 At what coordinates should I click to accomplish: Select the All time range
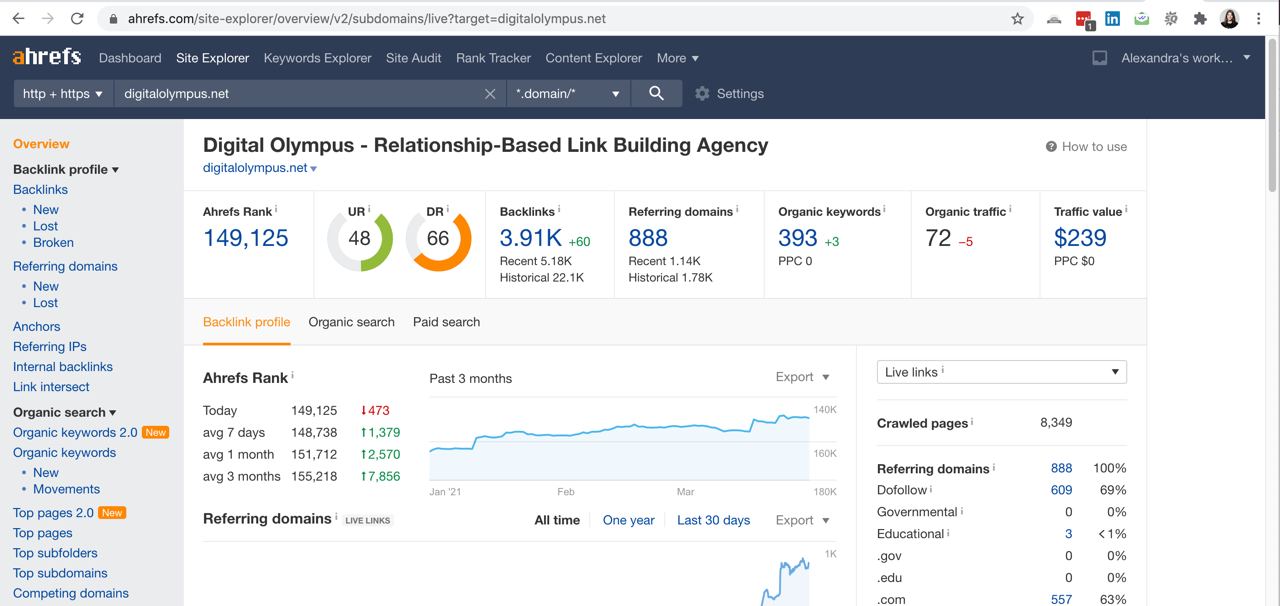coord(557,520)
